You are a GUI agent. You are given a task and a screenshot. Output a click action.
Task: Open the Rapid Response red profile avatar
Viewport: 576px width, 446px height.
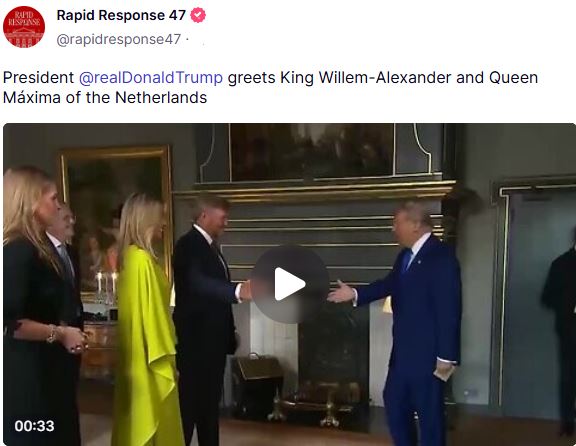pyautogui.click(x=24, y=27)
